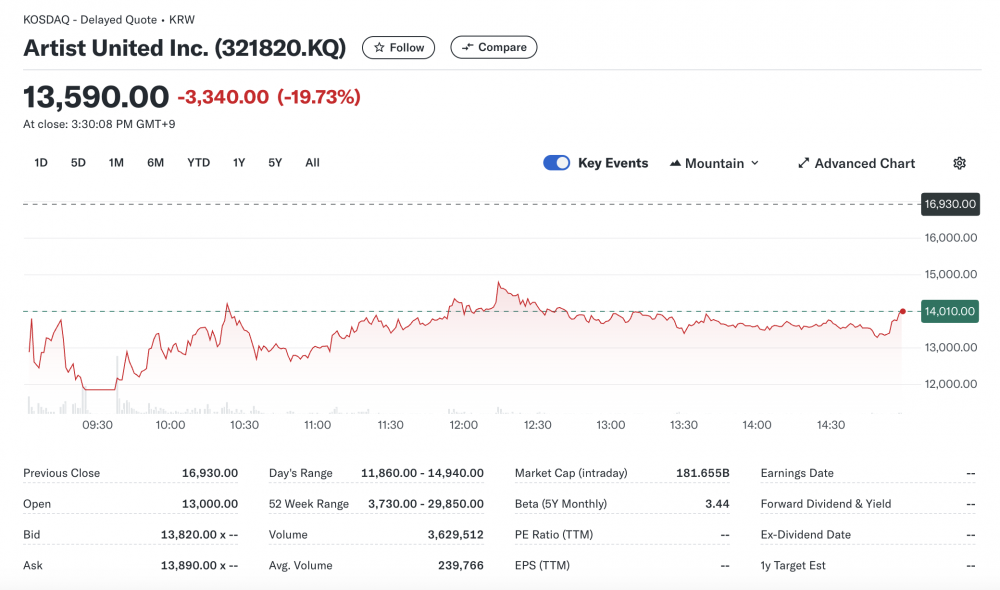The width and height of the screenshot is (1000, 590).
Task: Click the star icon in Follow button
Action: (379, 48)
